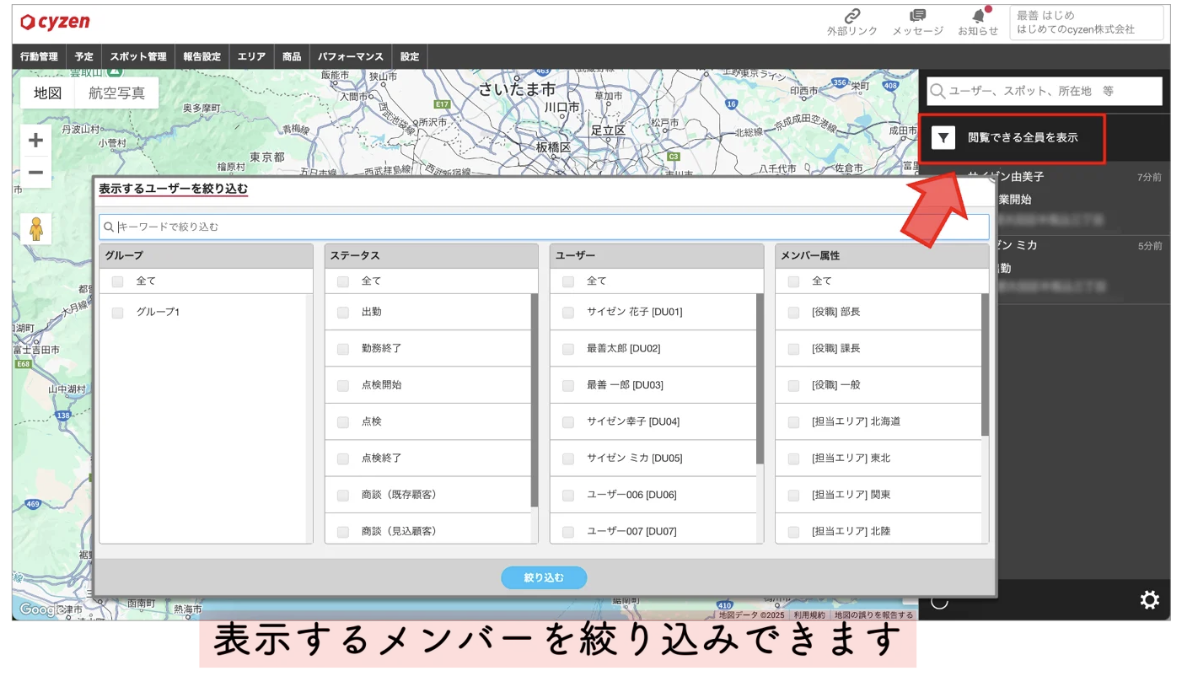
Task: Focus the ユーザー、スポット、所在地 search field
Action: coord(1045,91)
